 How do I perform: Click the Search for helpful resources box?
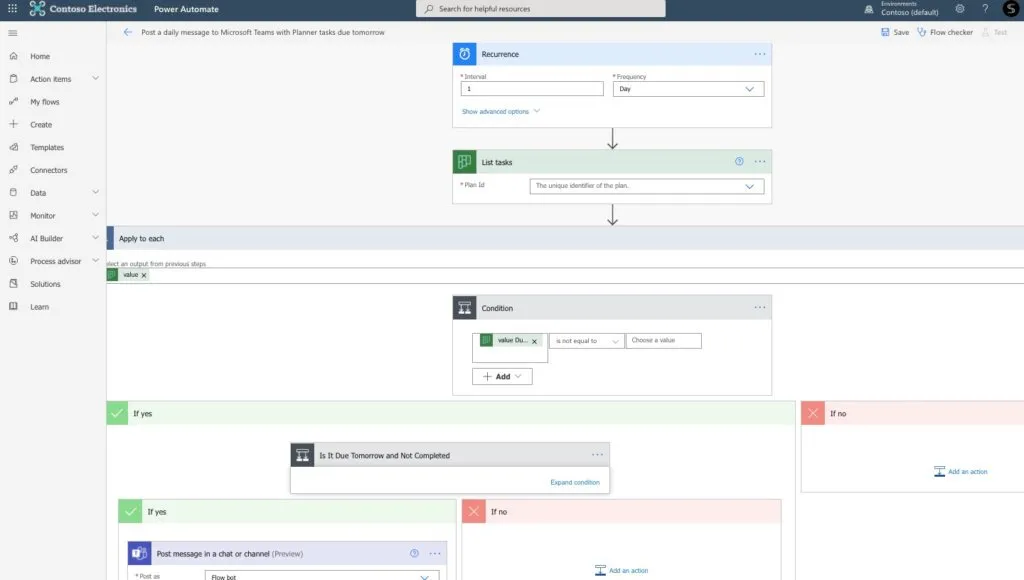tap(541, 8)
